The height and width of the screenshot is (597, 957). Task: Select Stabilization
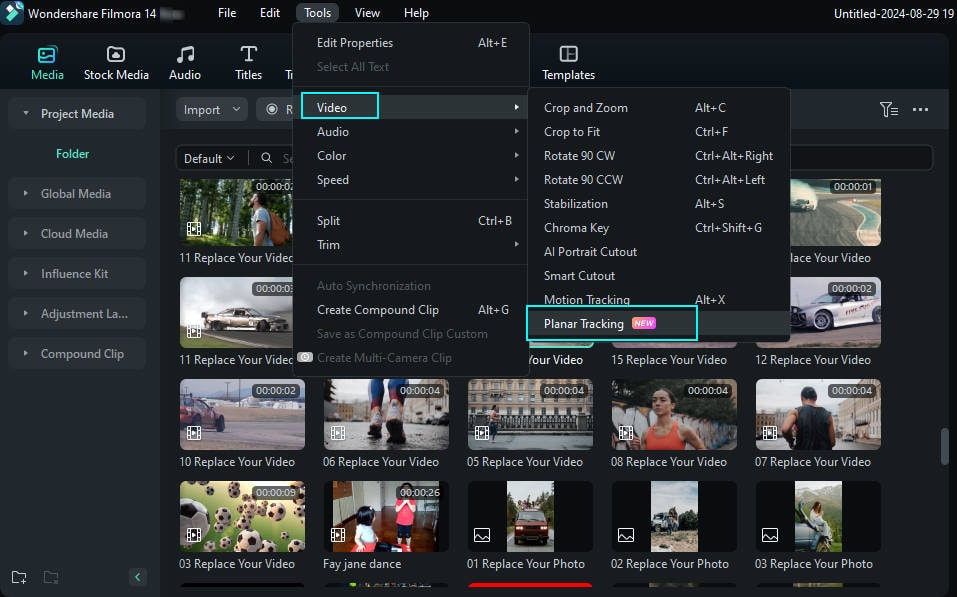(659, 203)
